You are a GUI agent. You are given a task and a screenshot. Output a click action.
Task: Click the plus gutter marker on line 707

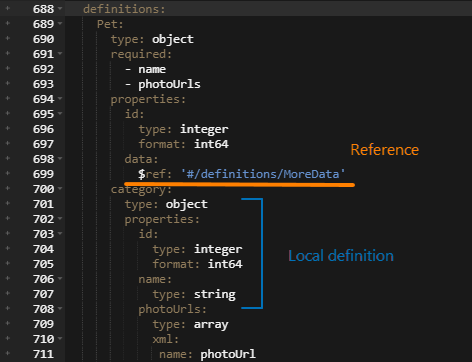pyautogui.click(x=8, y=293)
